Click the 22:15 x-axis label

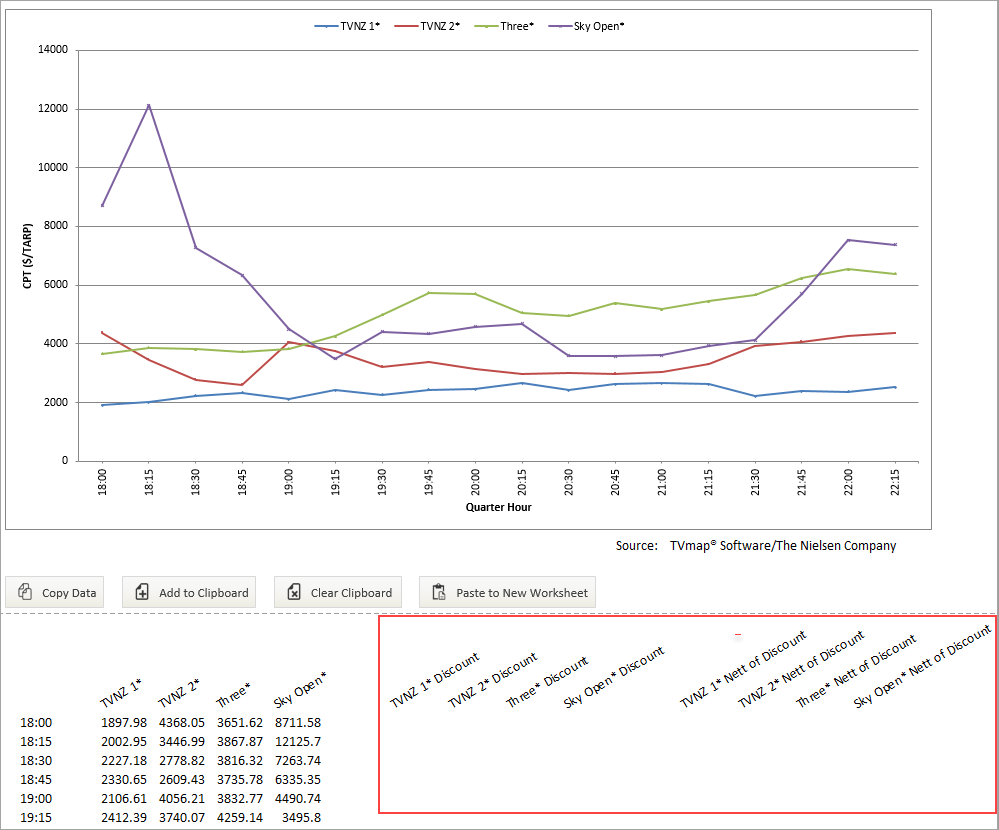point(895,482)
